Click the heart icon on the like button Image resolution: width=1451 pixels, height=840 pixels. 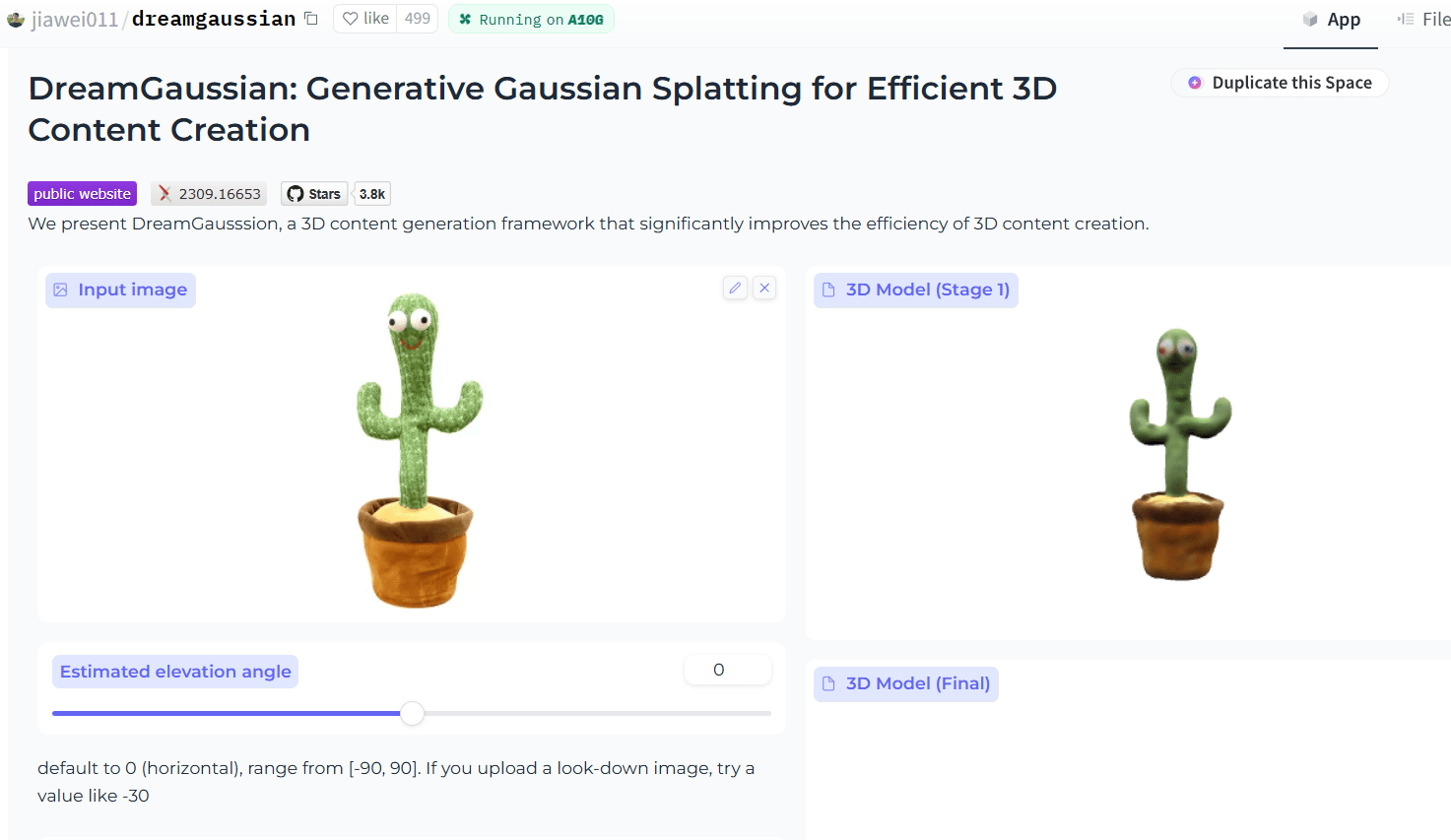[x=352, y=18]
